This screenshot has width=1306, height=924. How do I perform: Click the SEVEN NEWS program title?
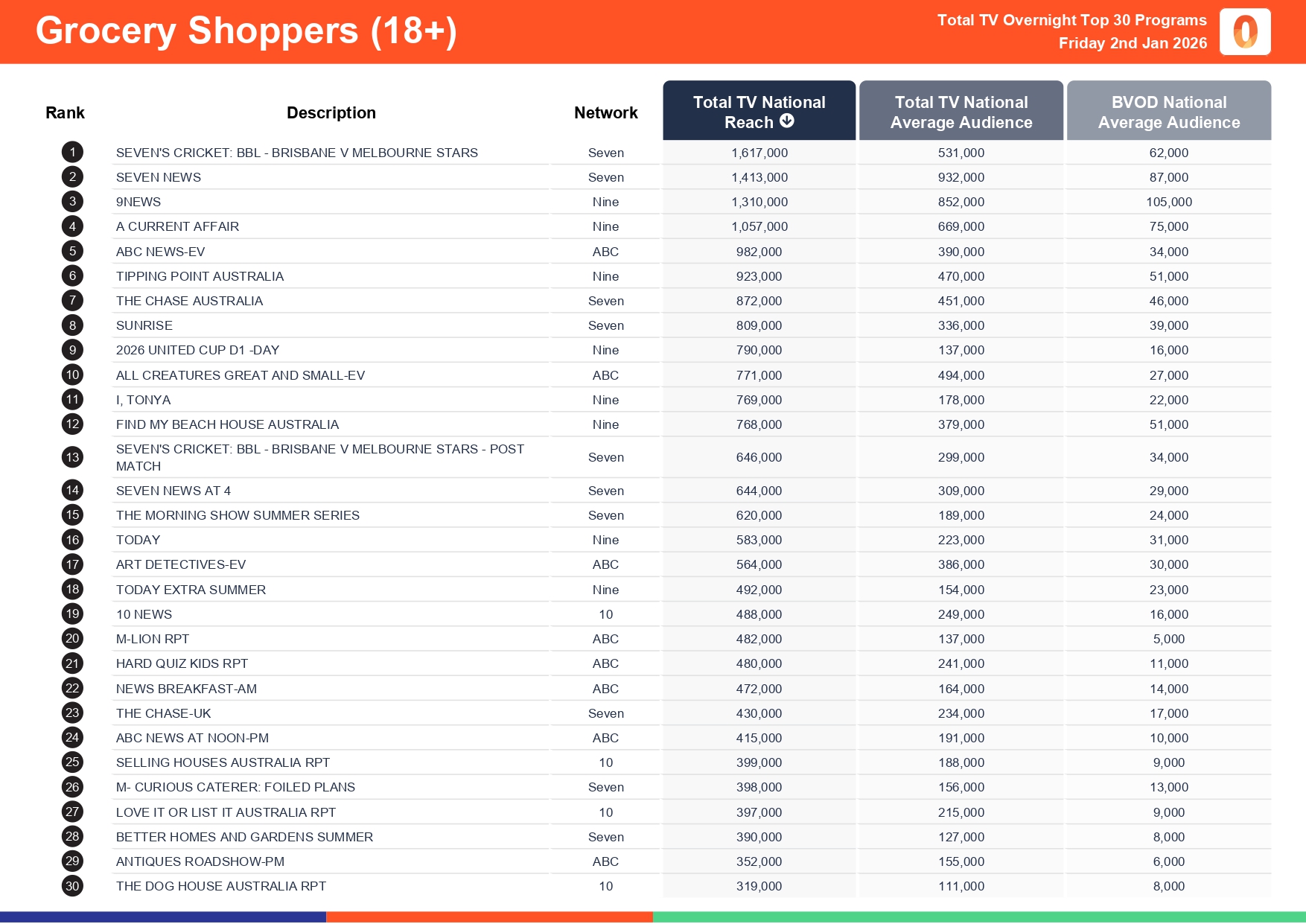159,177
